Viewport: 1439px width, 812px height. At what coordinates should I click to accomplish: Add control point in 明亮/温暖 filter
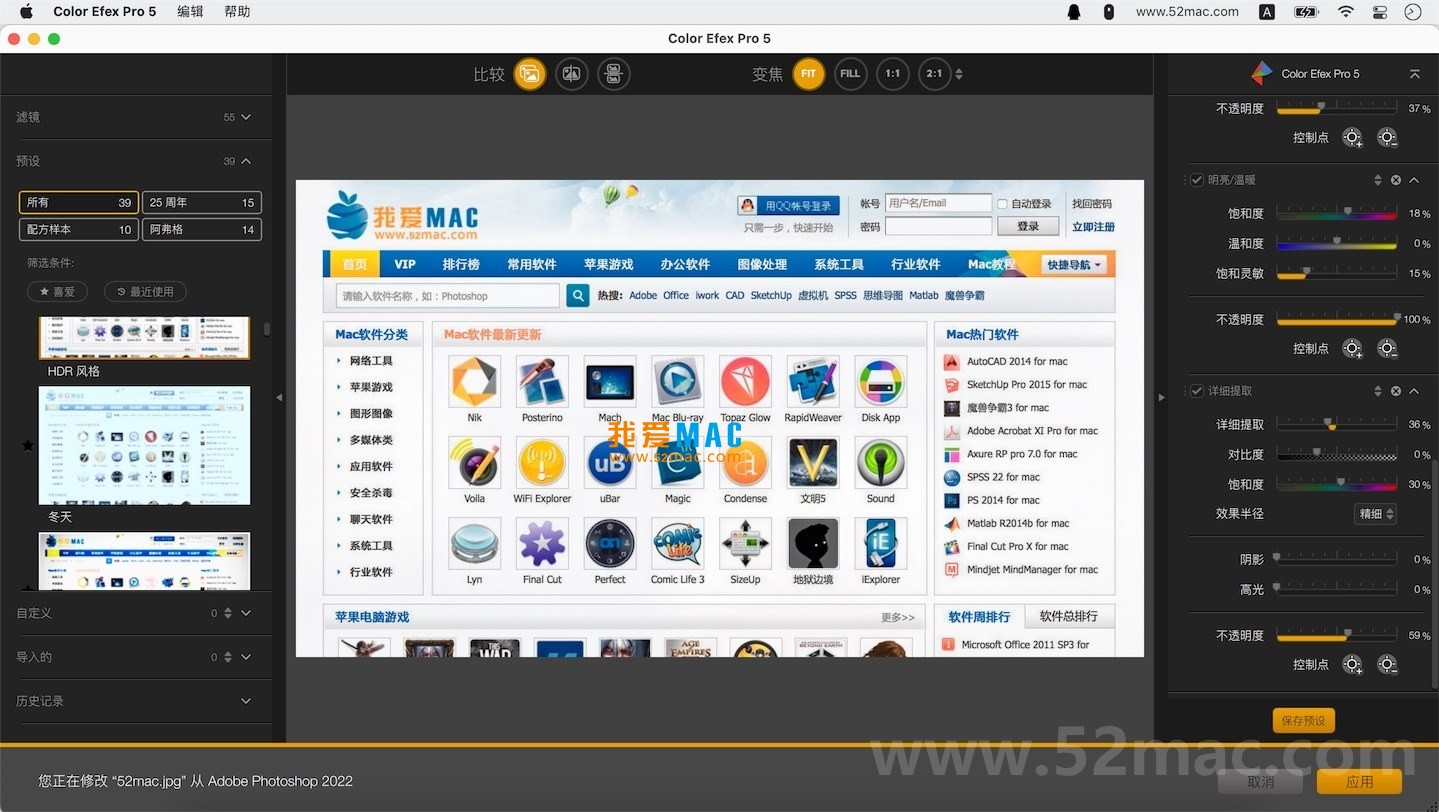point(1352,349)
